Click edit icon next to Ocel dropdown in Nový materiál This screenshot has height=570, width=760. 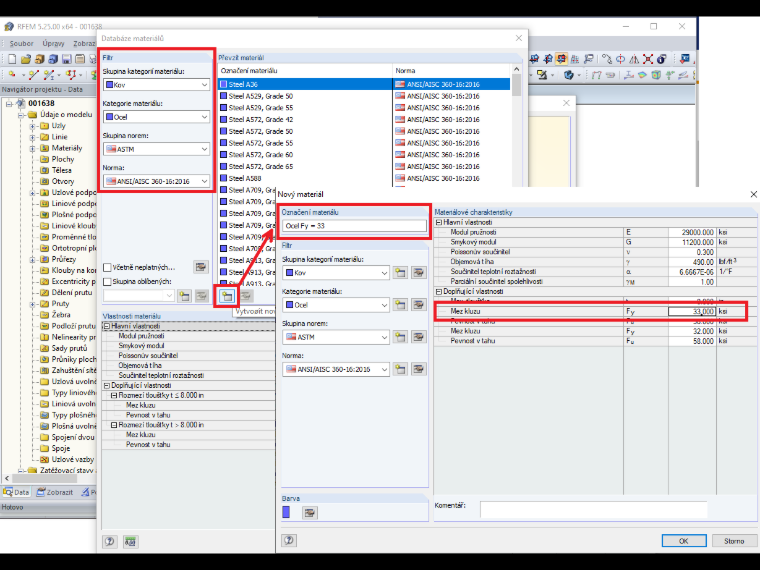pyautogui.click(x=418, y=305)
